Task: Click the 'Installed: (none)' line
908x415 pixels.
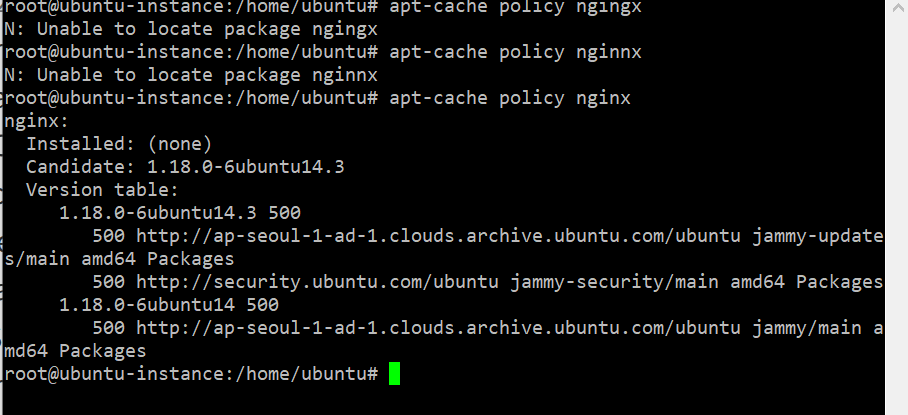Action: tap(119, 144)
